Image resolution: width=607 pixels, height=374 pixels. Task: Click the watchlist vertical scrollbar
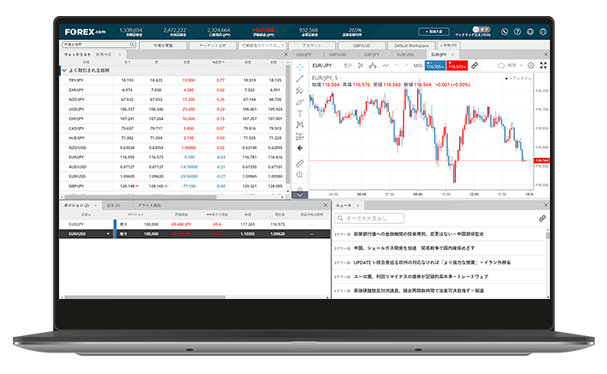click(288, 124)
